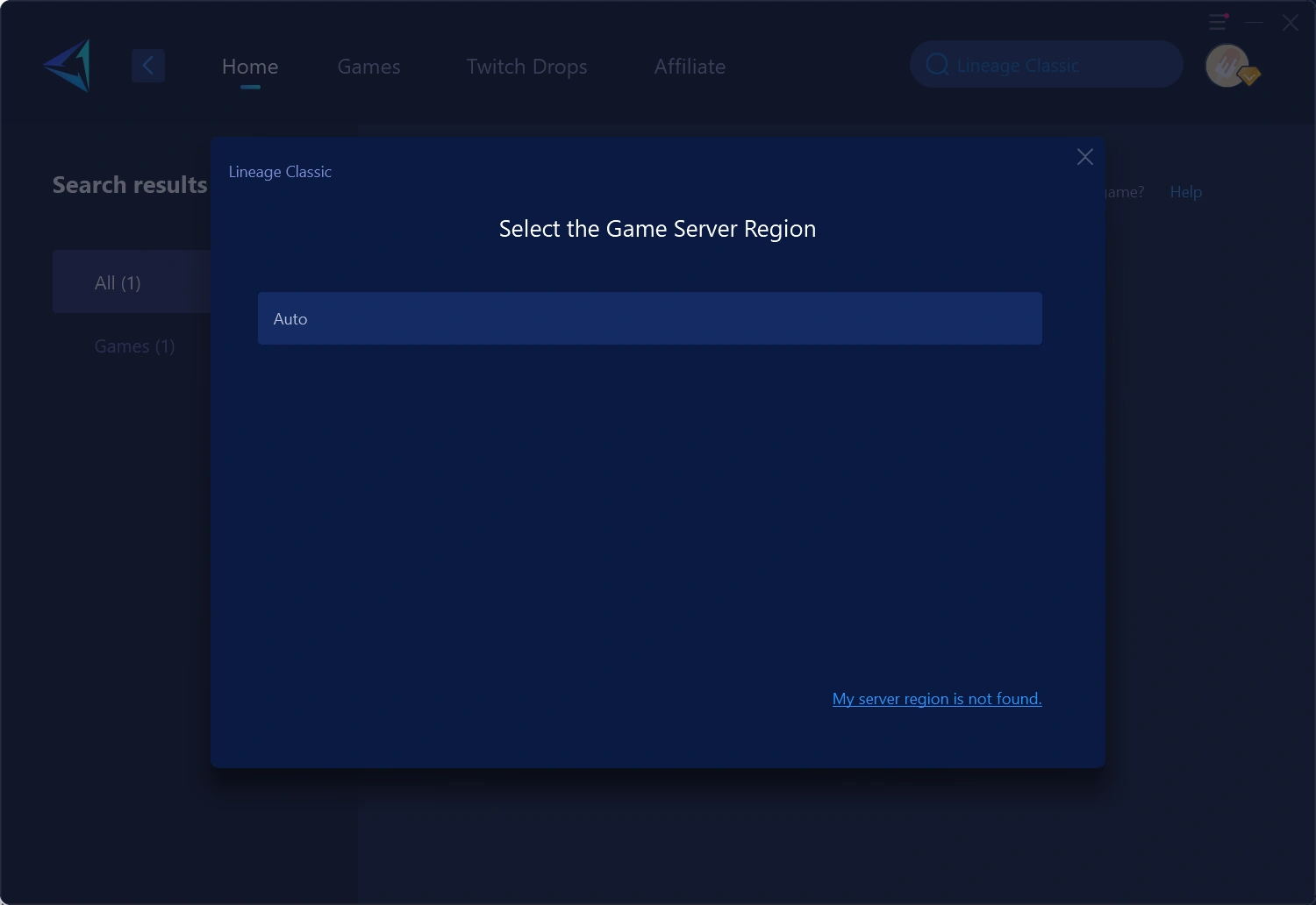The image size is (1316, 905).
Task: Select the Auto server region option
Action: click(x=649, y=318)
